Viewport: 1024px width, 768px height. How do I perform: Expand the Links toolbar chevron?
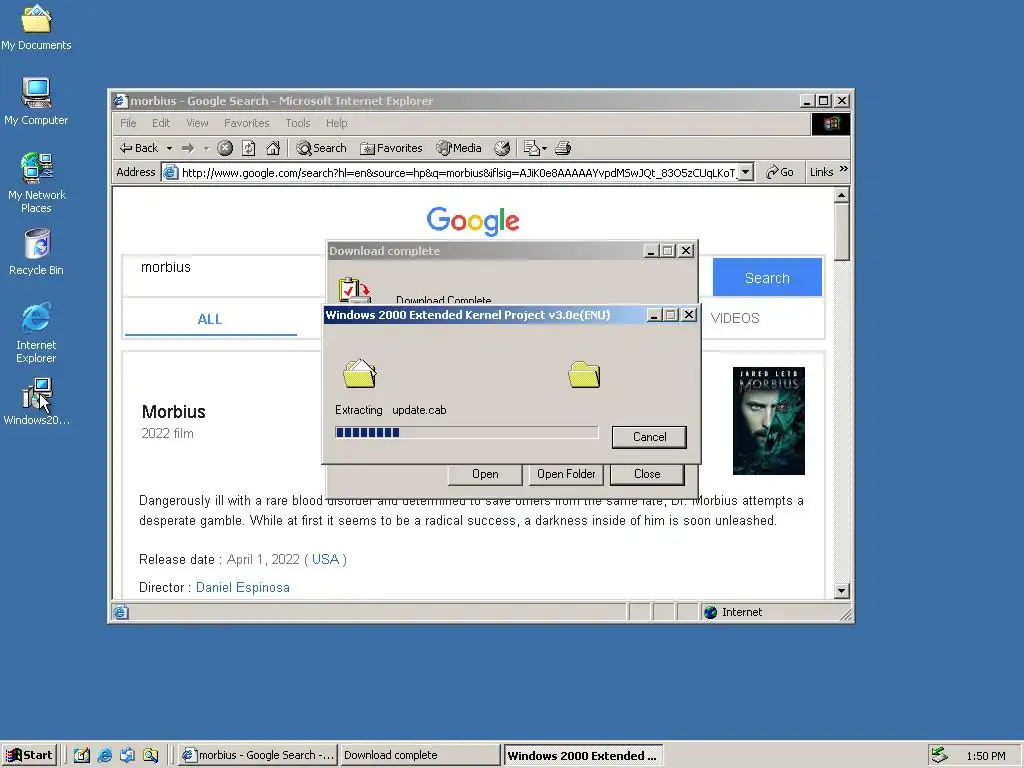[x=843, y=169]
